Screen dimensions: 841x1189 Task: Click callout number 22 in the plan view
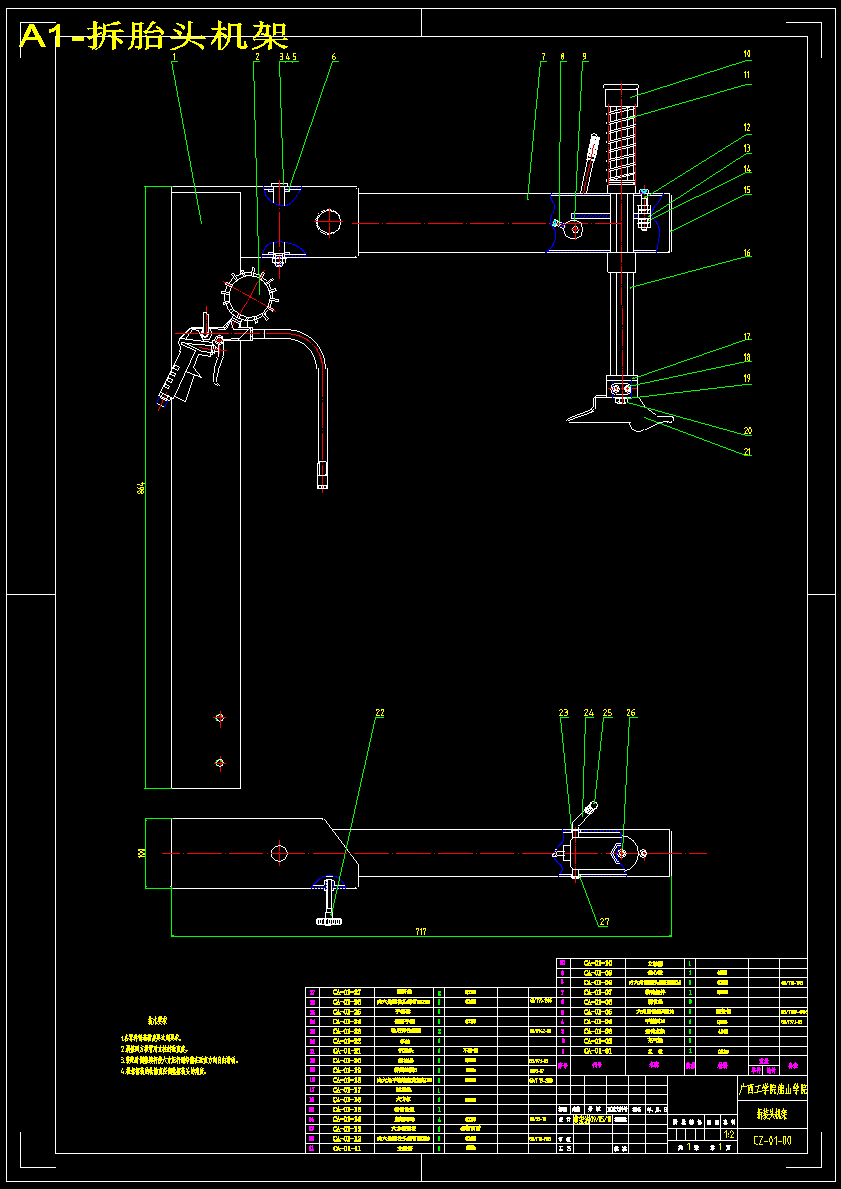pyautogui.click(x=380, y=712)
